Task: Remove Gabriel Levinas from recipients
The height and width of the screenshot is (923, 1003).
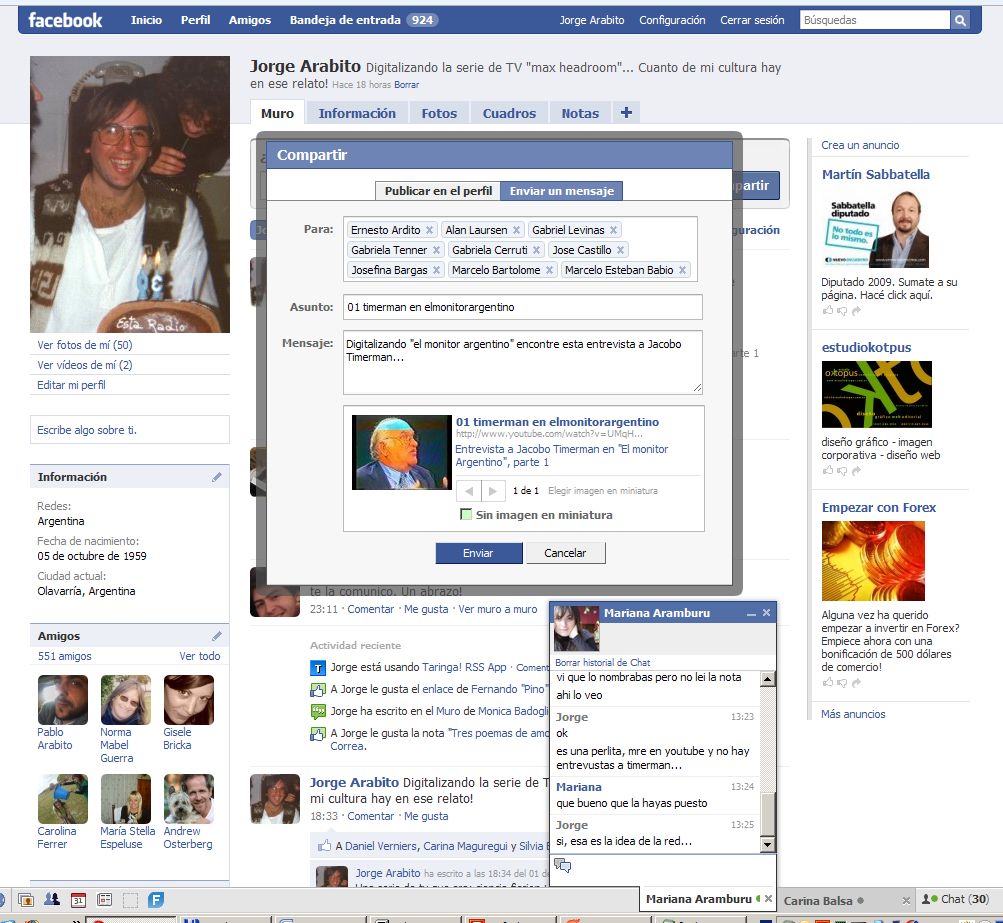Action: pos(613,230)
